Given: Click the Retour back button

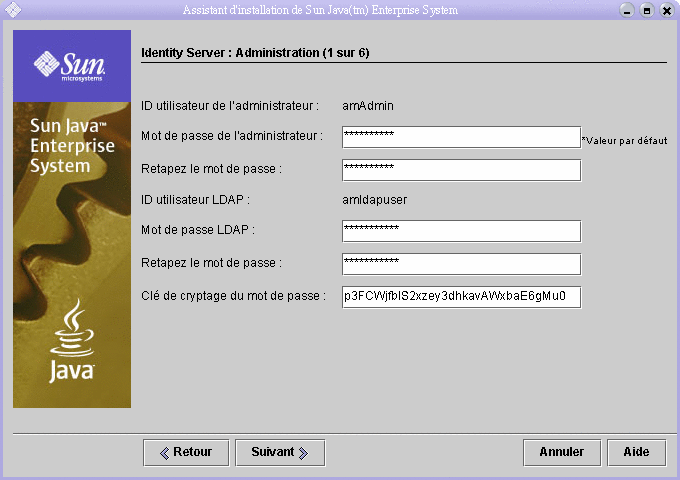Looking at the screenshot, I should pyautogui.click(x=186, y=453).
